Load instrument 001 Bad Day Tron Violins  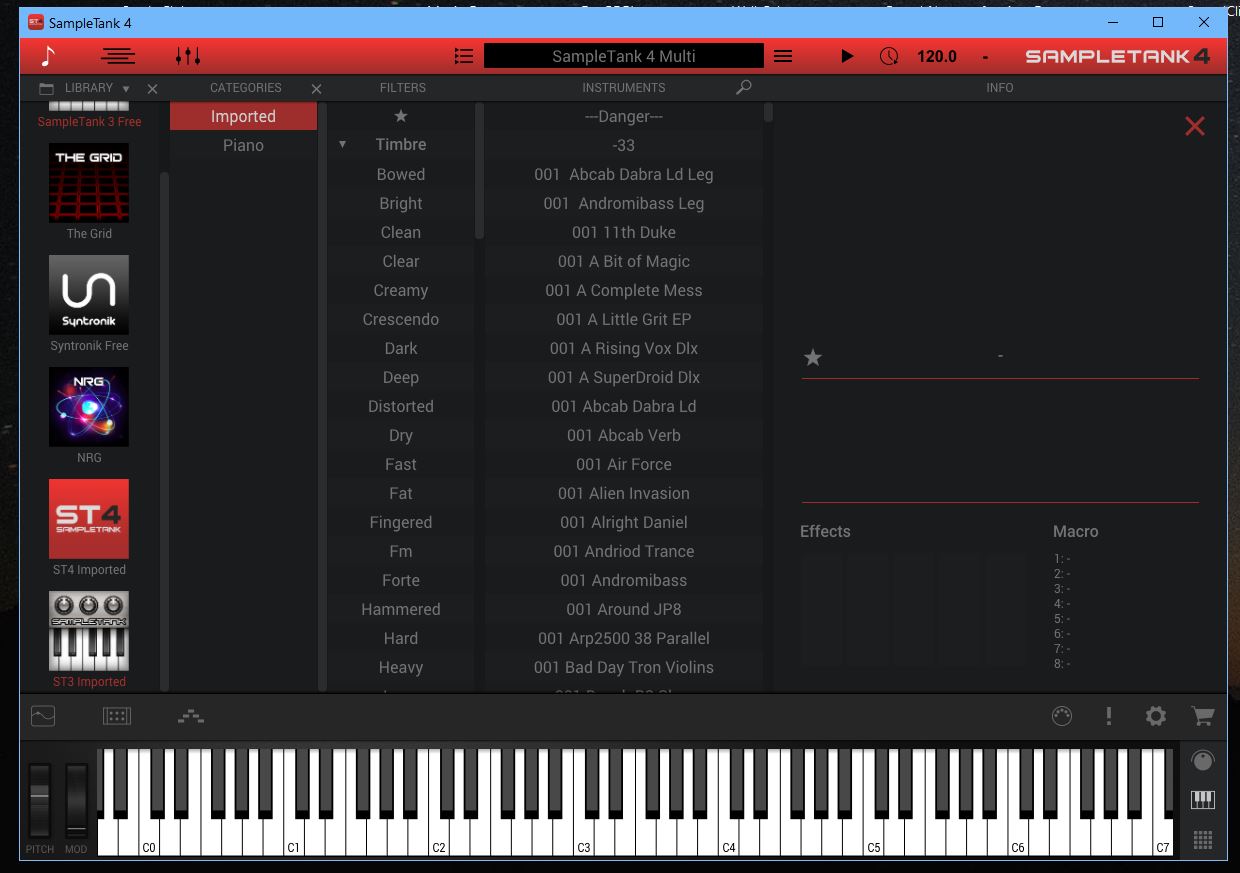click(624, 667)
